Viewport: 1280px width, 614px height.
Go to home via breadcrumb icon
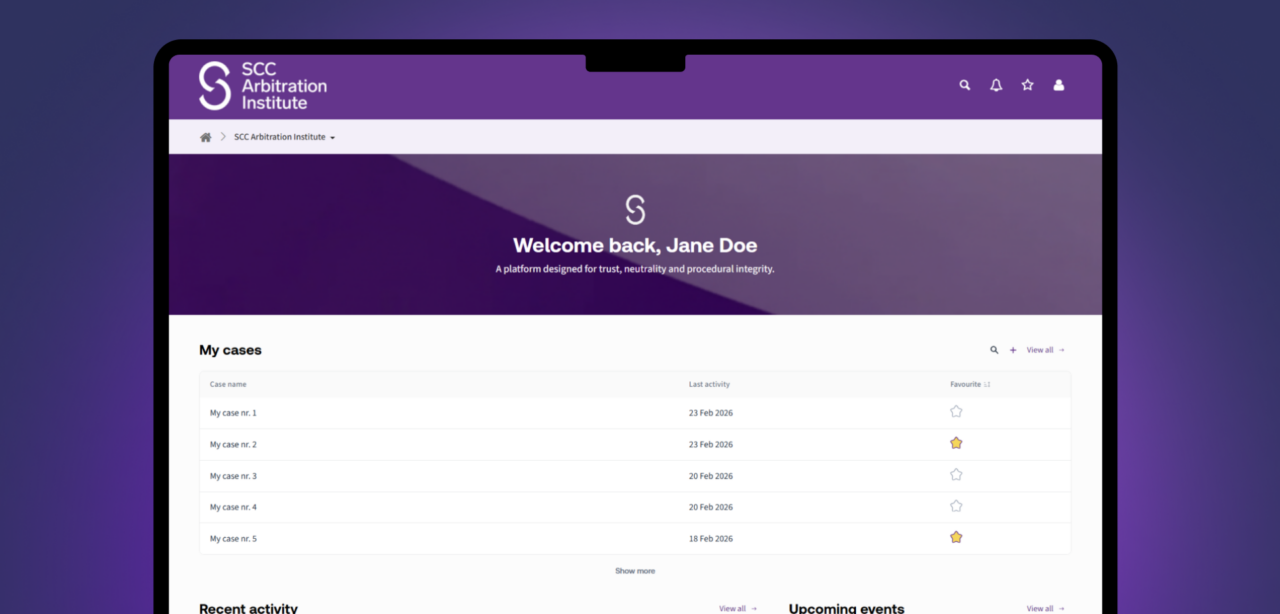[205, 137]
